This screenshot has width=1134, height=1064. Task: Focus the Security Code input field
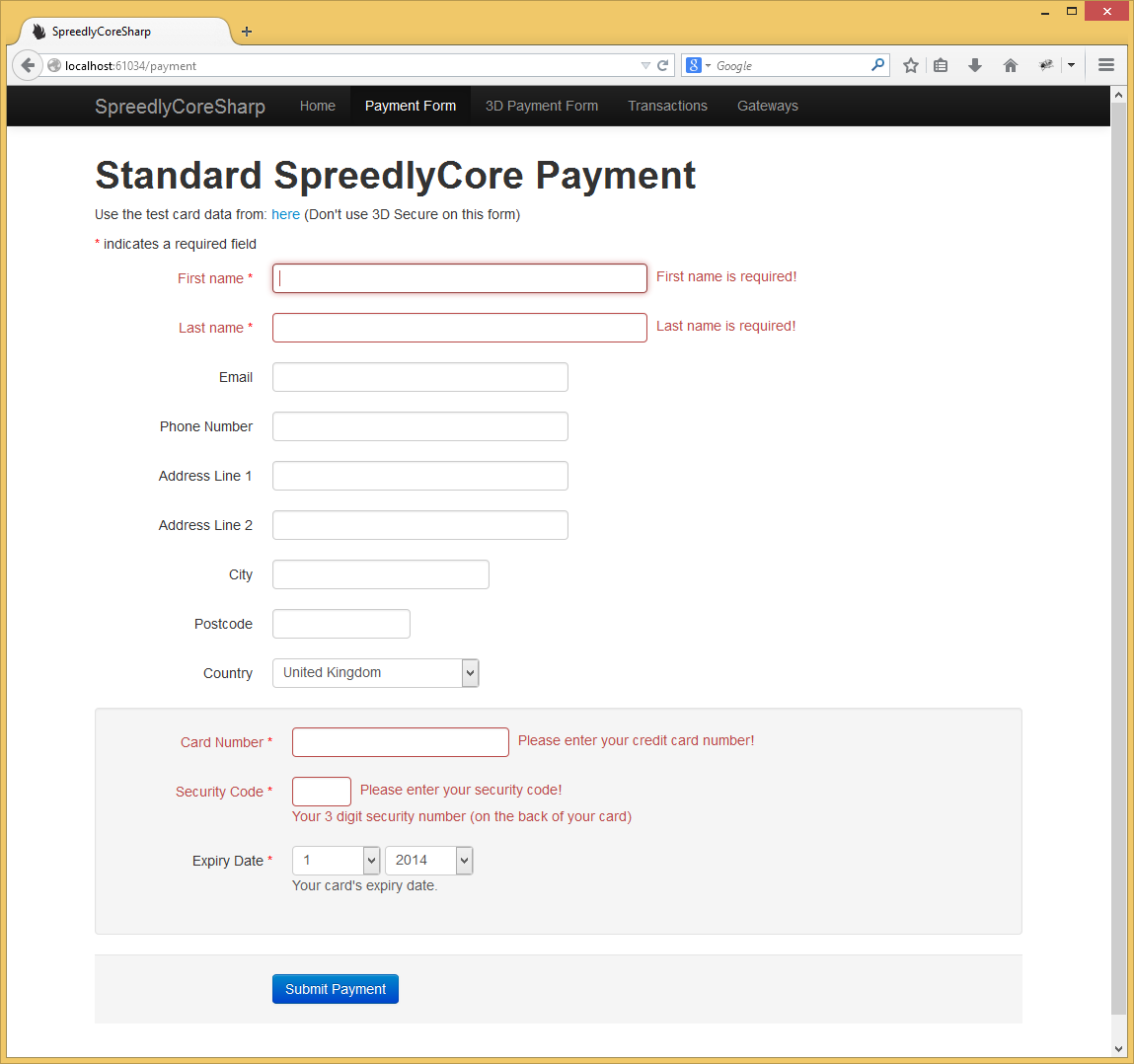click(x=322, y=792)
